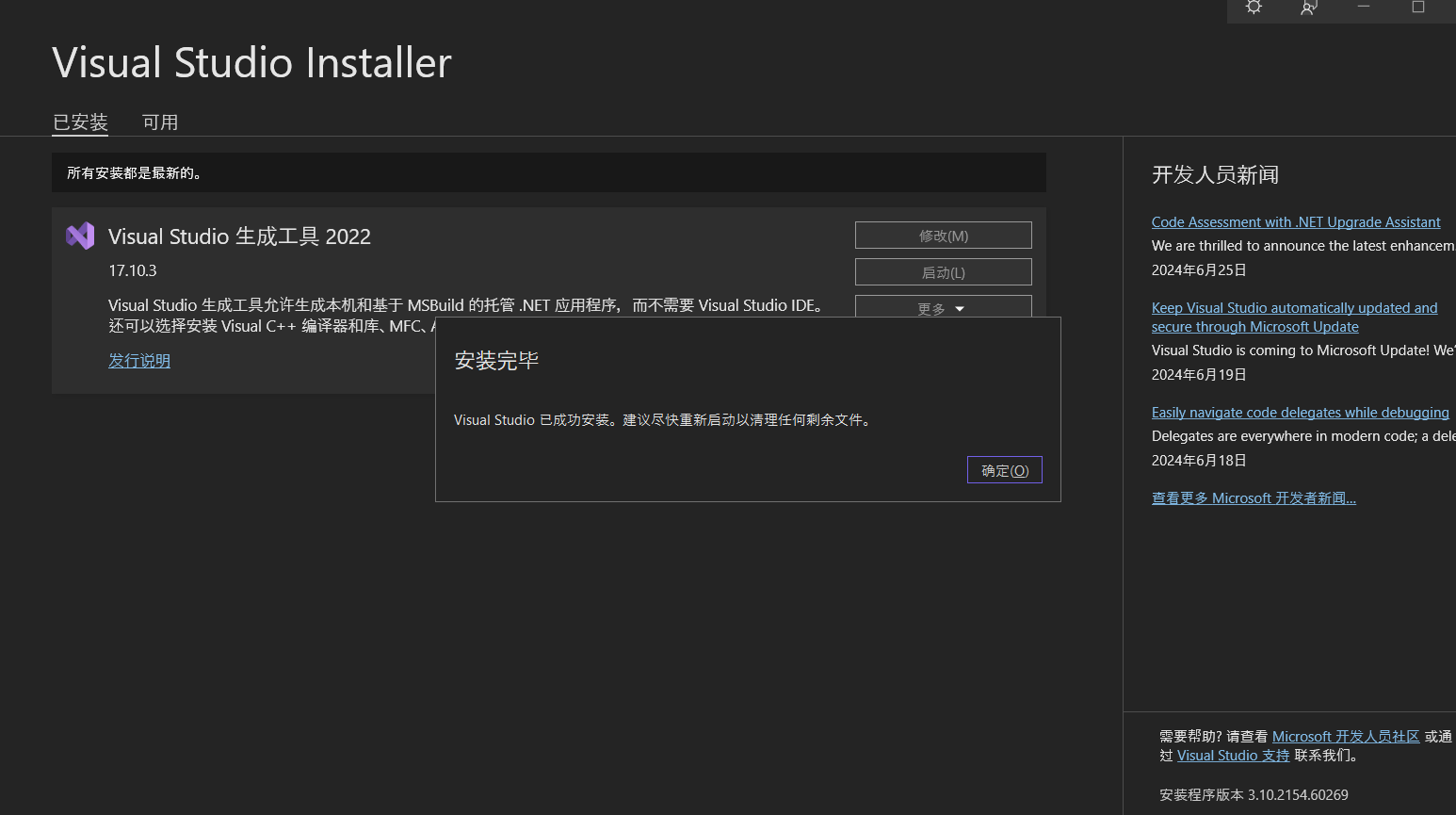Image resolution: width=1456 pixels, height=815 pixels.
Task: Click the 修改(M) button
Action: click(x=944, y=236)
